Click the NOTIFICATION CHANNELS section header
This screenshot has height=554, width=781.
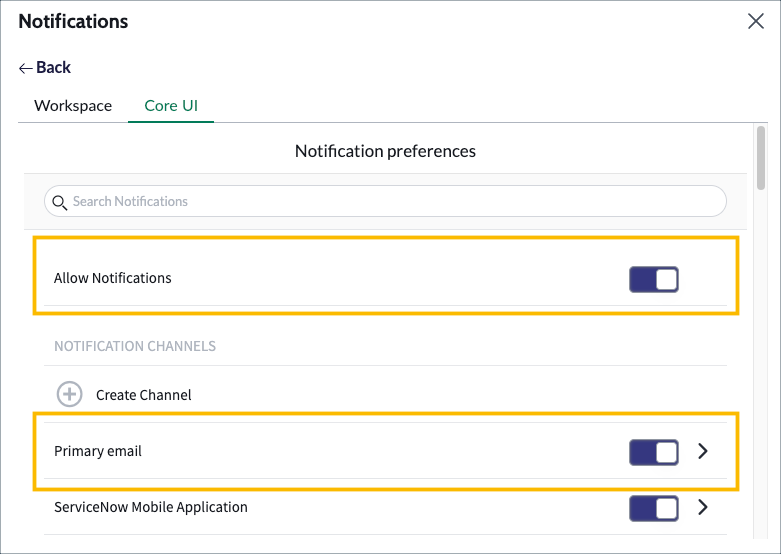pyautogui.click(x=135, y=346)
